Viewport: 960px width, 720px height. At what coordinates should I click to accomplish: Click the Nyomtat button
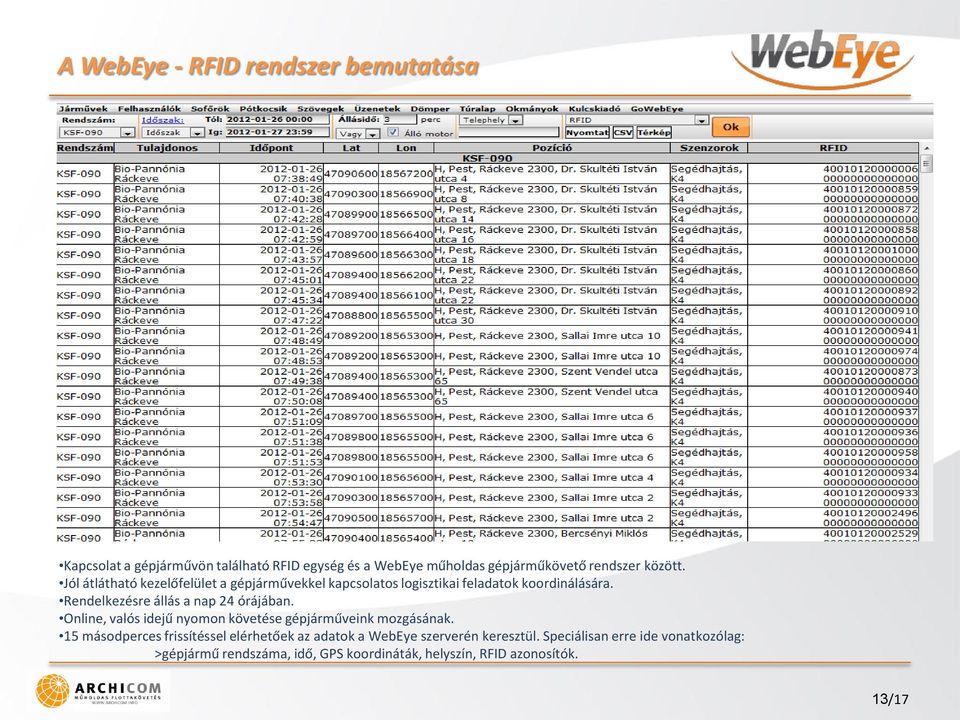pyautogui.click(x=587, y=132)
